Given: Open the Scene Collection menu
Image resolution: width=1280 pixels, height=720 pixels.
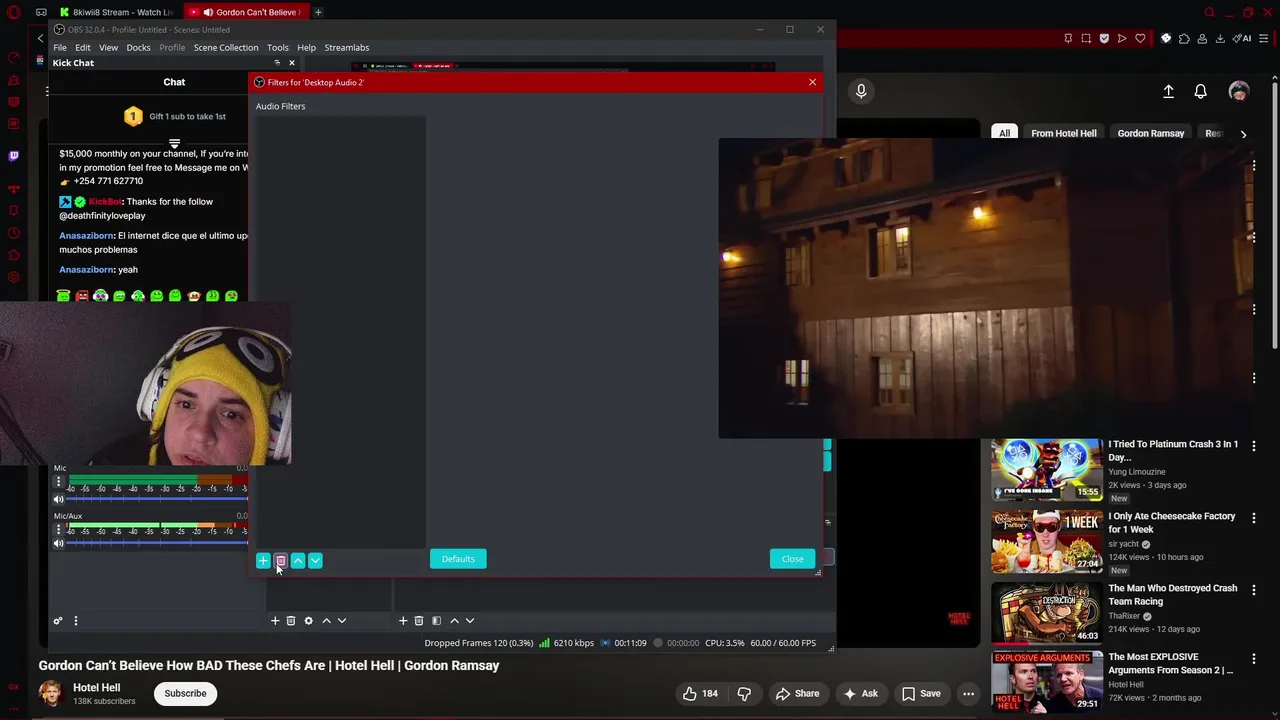Looking at the screenshot, I should [226, 47].
